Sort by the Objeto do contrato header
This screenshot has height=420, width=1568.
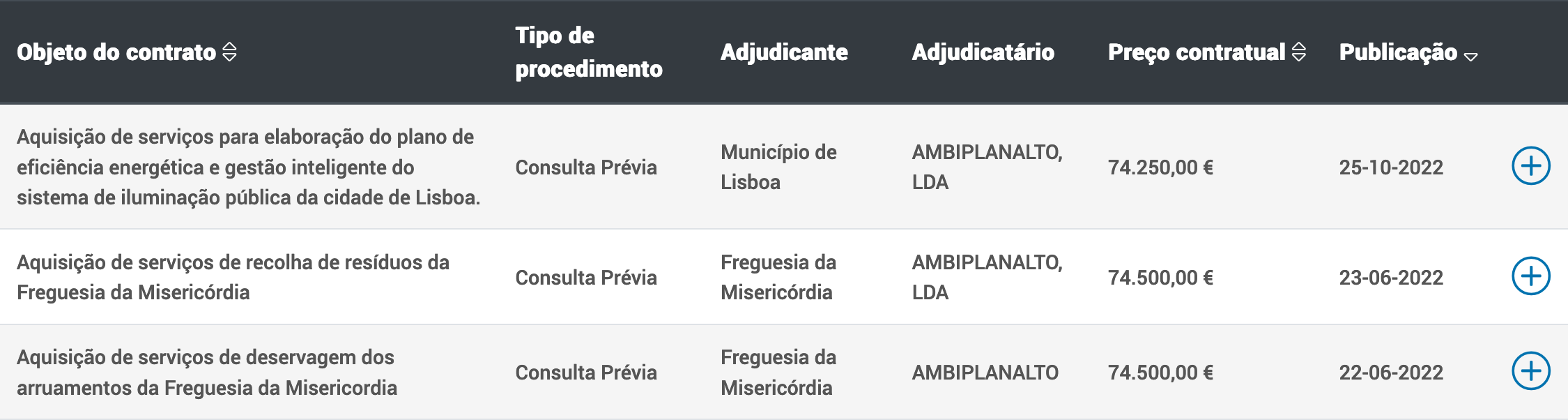point(116,52)
